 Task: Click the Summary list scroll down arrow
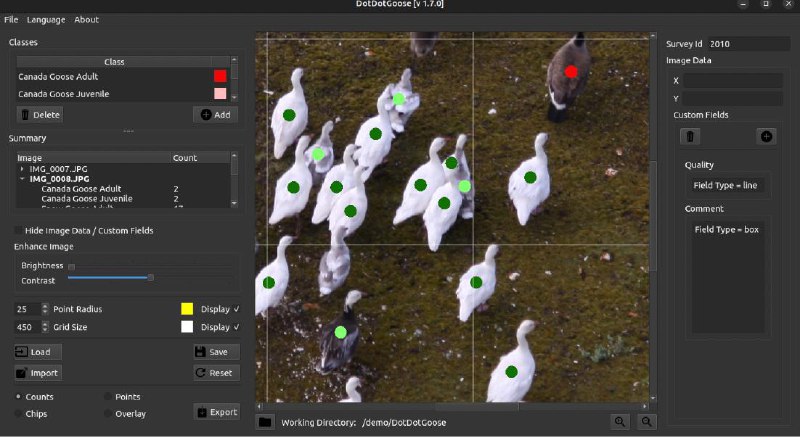click(234, 203)
